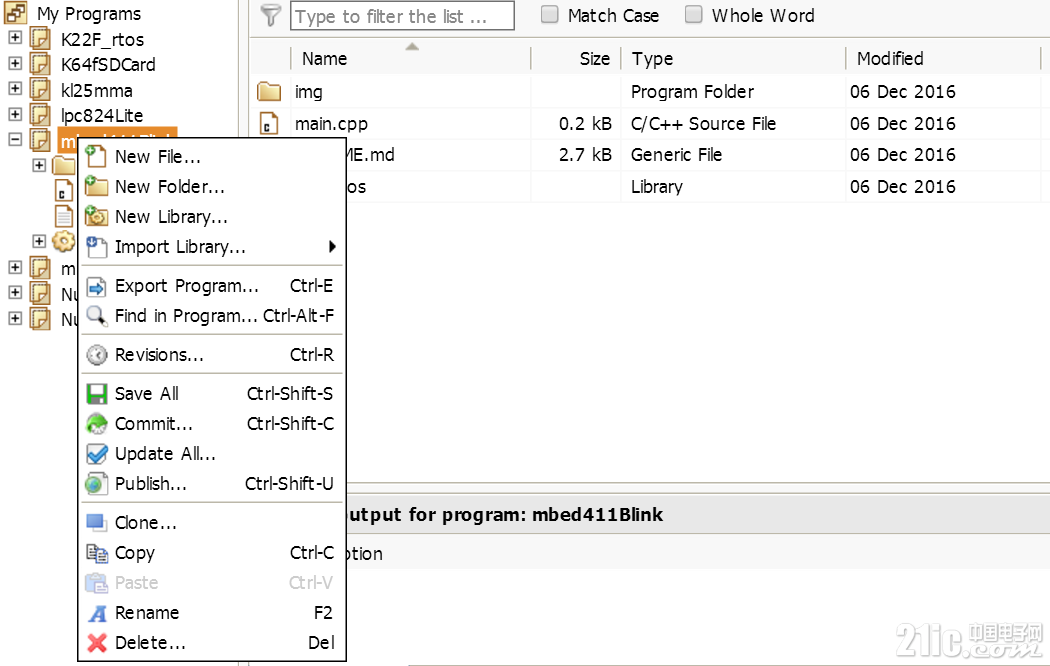This screenshot has height=666, width=1050.
Task: Click the Import Library icon in menu
Action: point(96,246)
